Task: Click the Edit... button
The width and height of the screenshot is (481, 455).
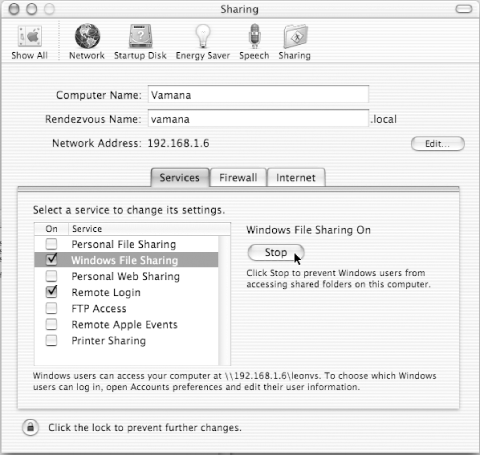Action: [x=438, y=144]
